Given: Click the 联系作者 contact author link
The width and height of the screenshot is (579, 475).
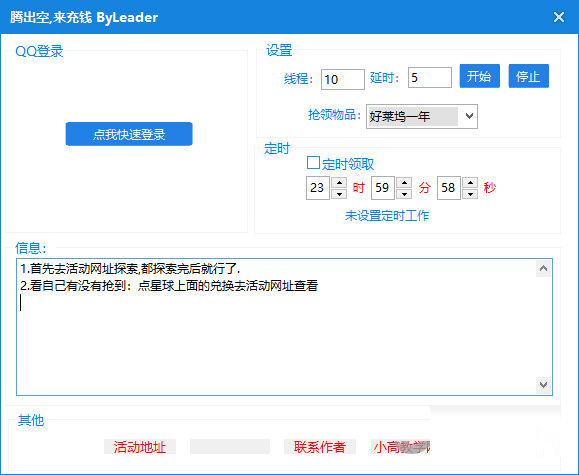Looking at the screenshot, I should [x=319, y=447].
